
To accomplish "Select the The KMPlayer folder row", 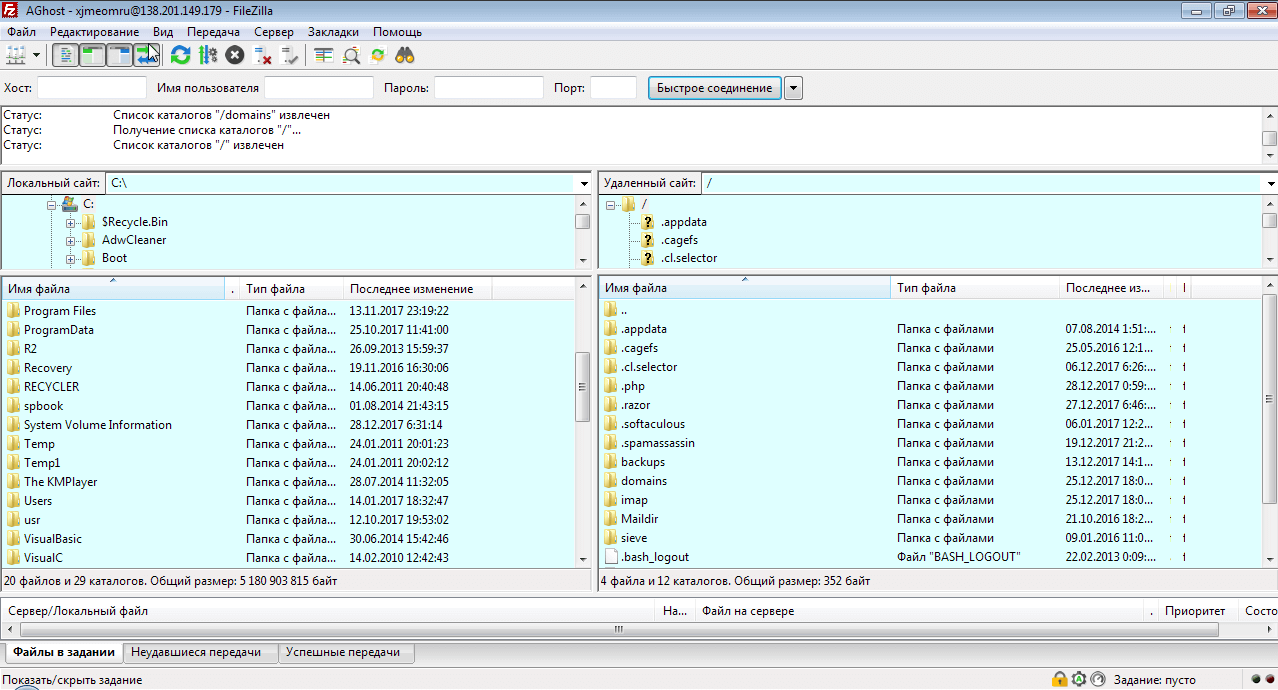I will (x=288, y=482).
